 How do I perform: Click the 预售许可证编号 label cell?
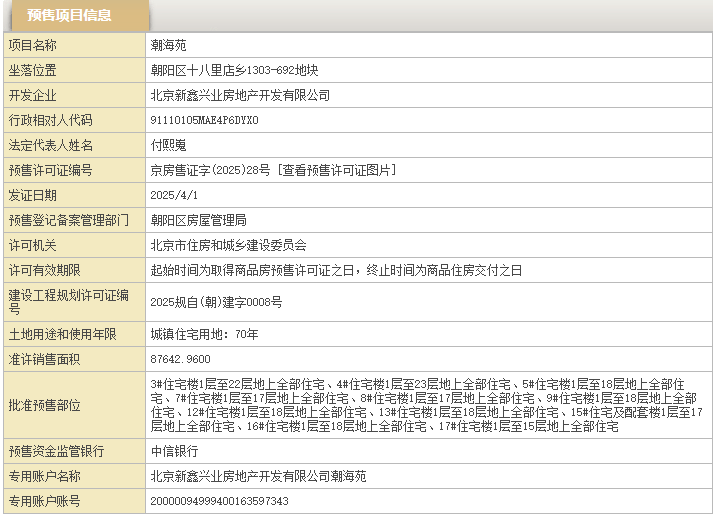click(x=50, y=170)
